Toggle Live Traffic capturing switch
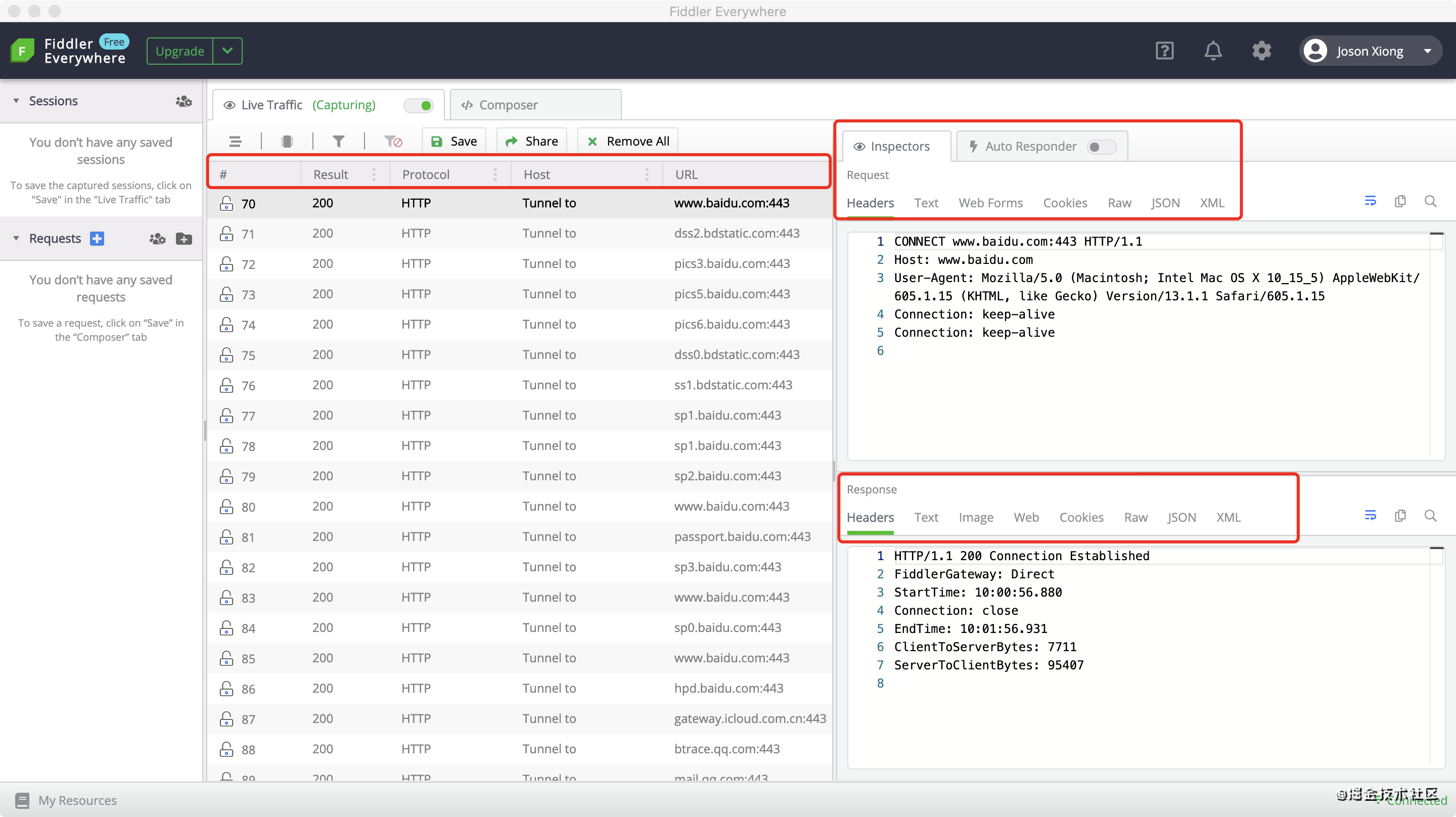The height and width of the screenshot is (817, 1456). click(x=419, y=105)
